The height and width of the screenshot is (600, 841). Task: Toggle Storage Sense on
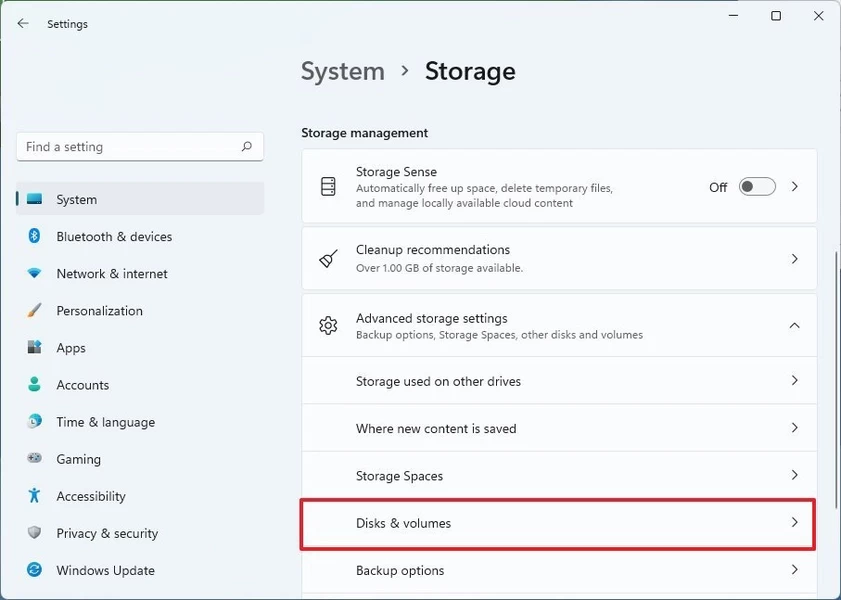(757, 187)
